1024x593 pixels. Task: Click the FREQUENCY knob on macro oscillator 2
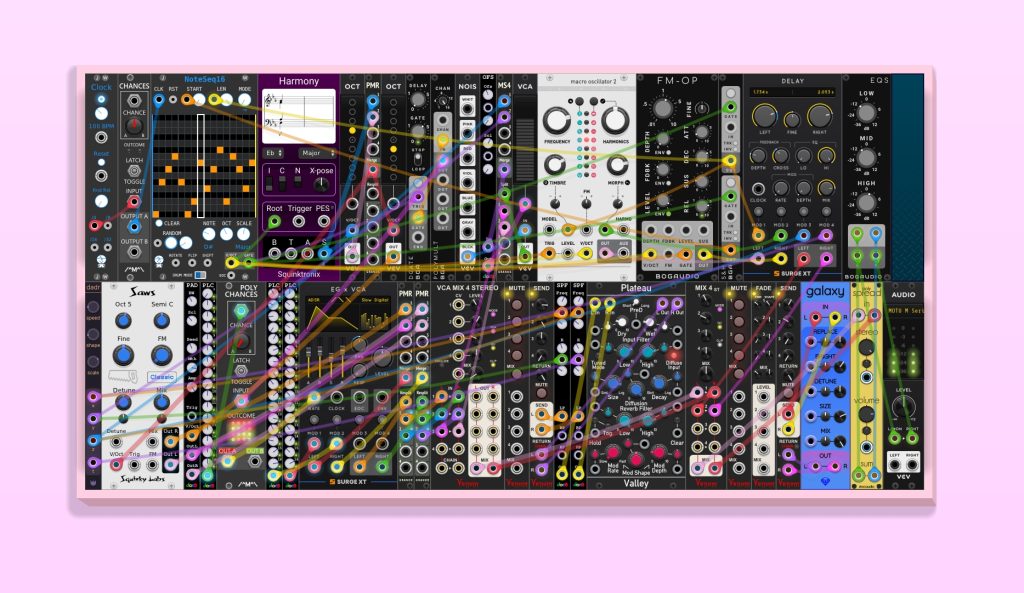coord(556,121)
